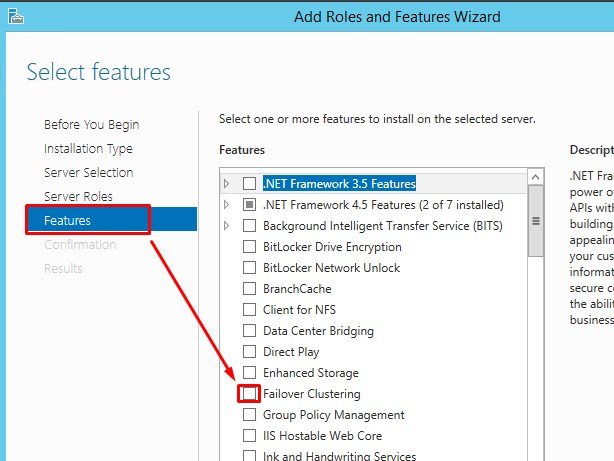Go to the Before You Begin step

[91, 125]
